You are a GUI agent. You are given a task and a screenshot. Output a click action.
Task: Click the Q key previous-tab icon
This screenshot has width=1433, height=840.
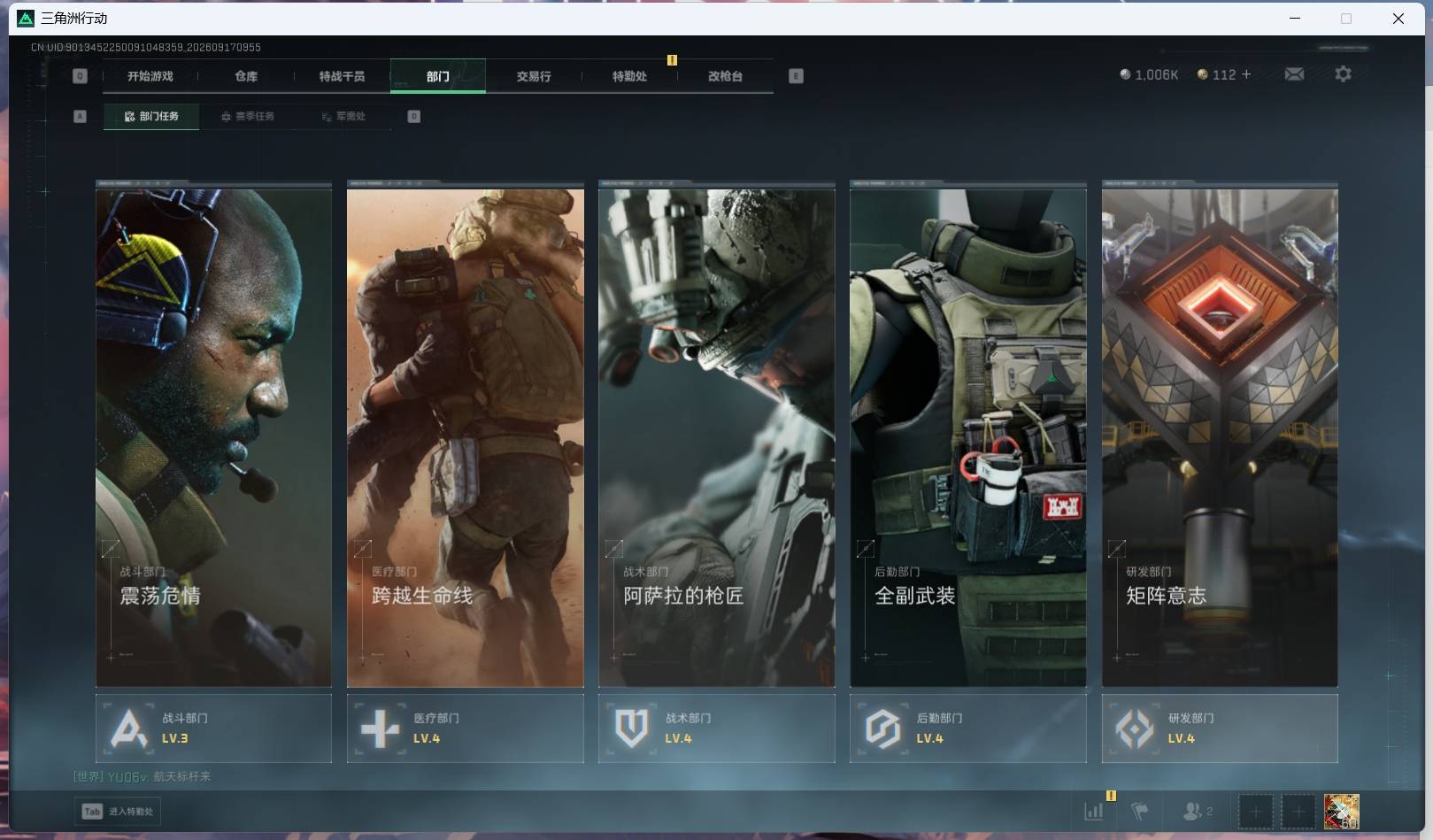(80, 76)
